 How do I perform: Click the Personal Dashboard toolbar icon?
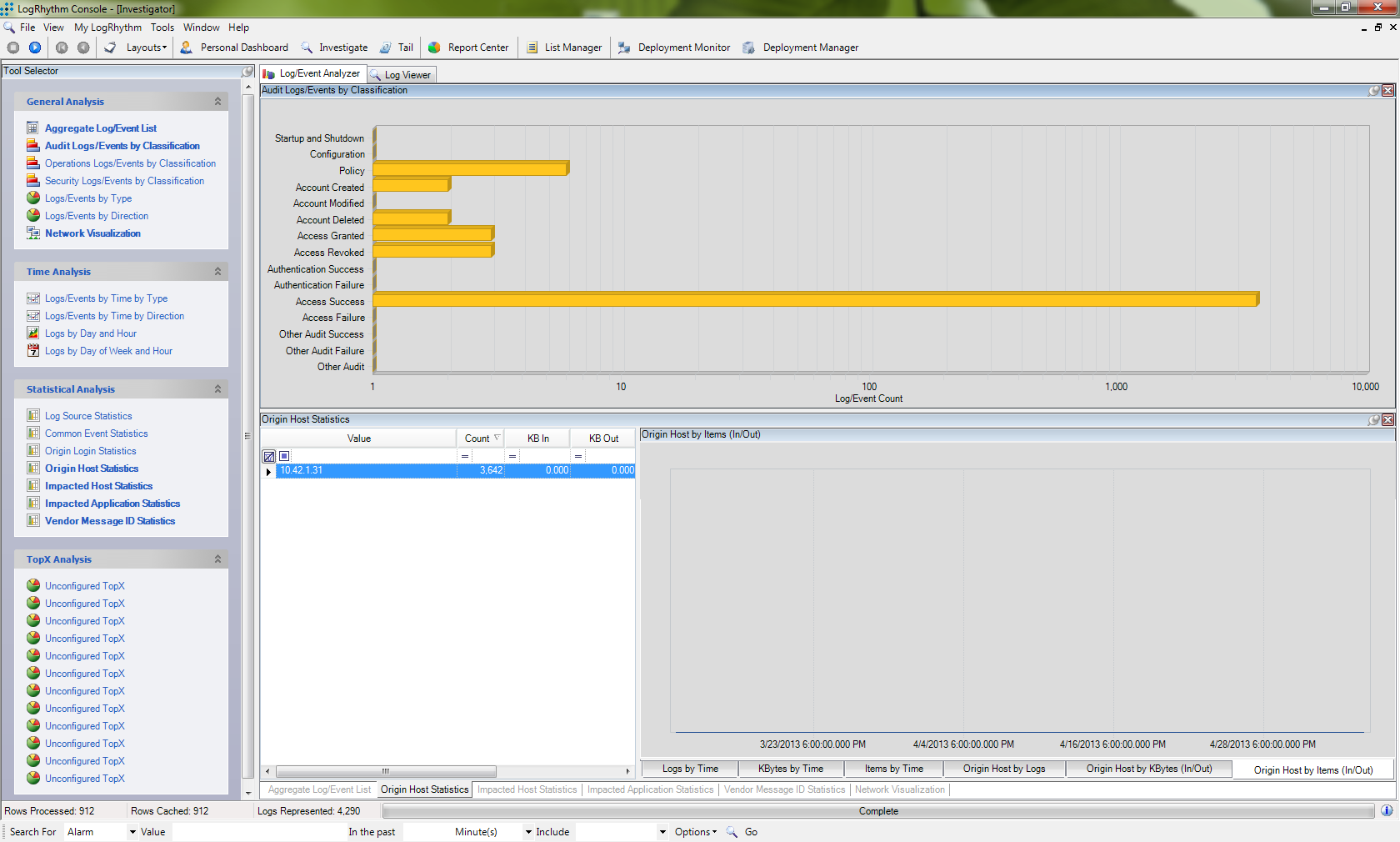187,48
